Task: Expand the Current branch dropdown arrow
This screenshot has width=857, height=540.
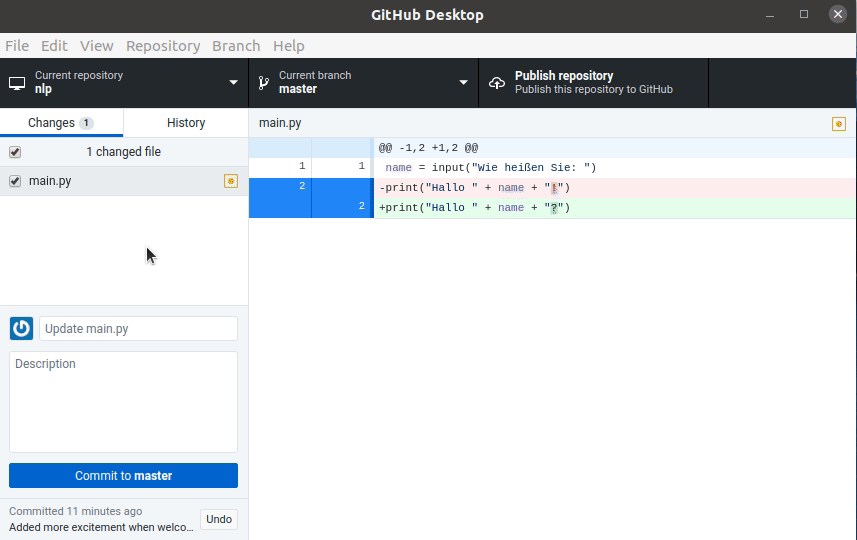Action: tap(463, 83)
